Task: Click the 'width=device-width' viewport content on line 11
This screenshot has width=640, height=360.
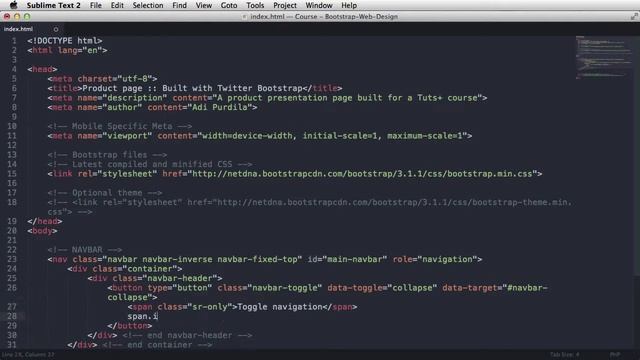Action: click(247, 136)
